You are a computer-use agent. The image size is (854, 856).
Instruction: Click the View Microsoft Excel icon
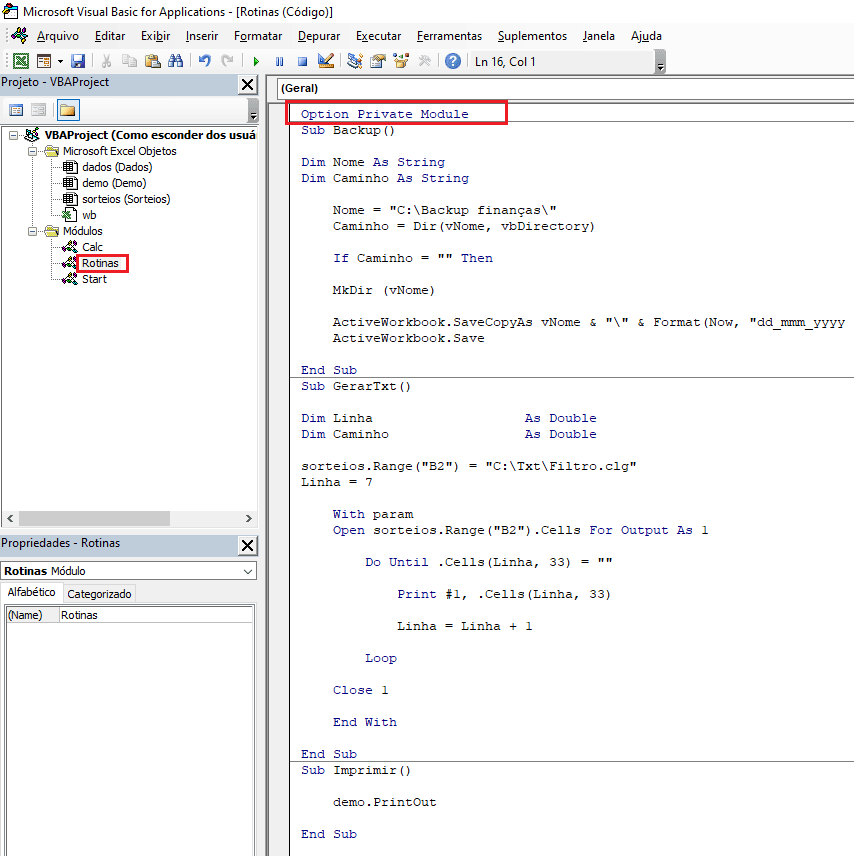[x=20, y=61]
